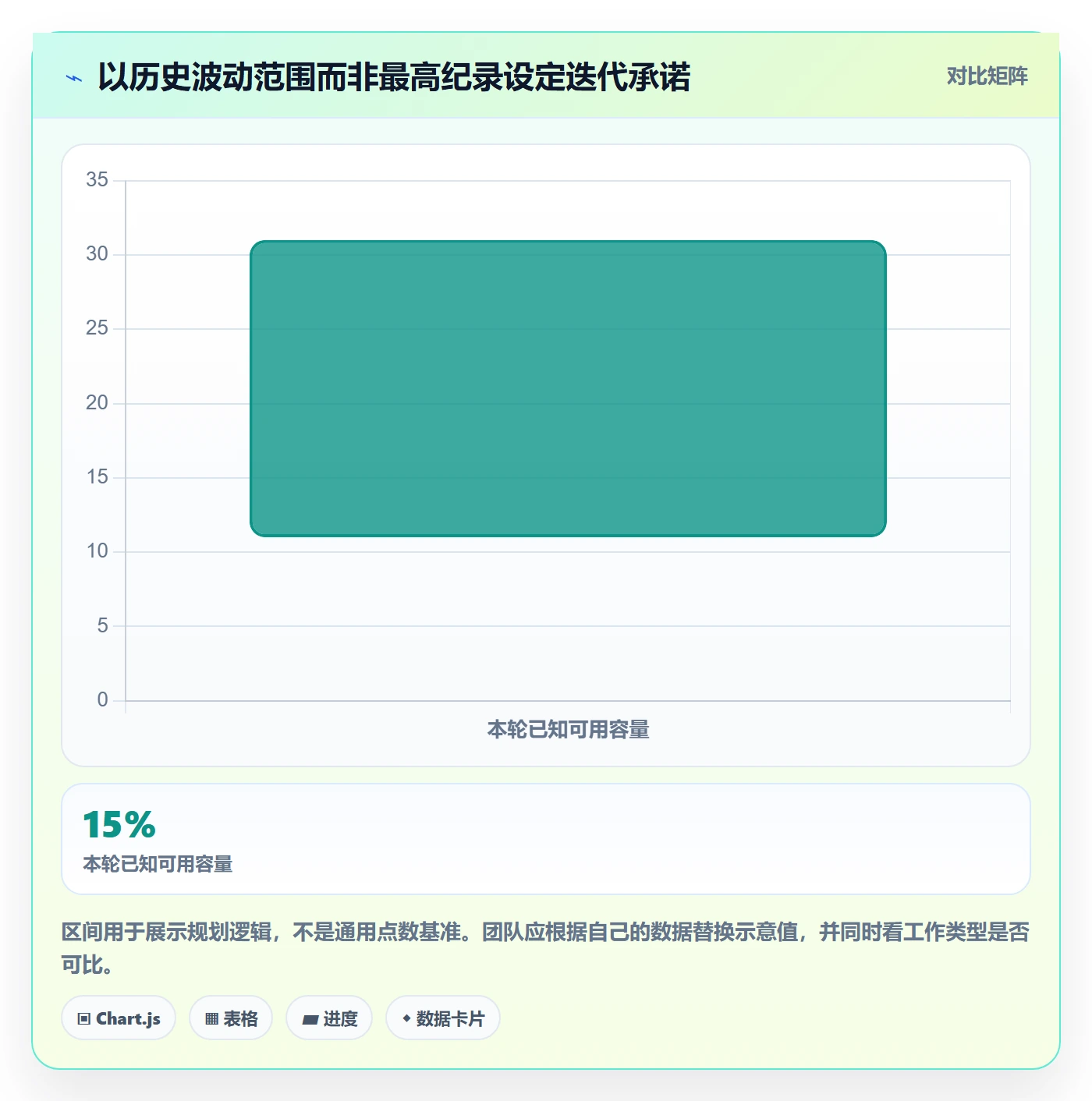
Task: Click the green floating bar in the chart
Action: [568, 388]
